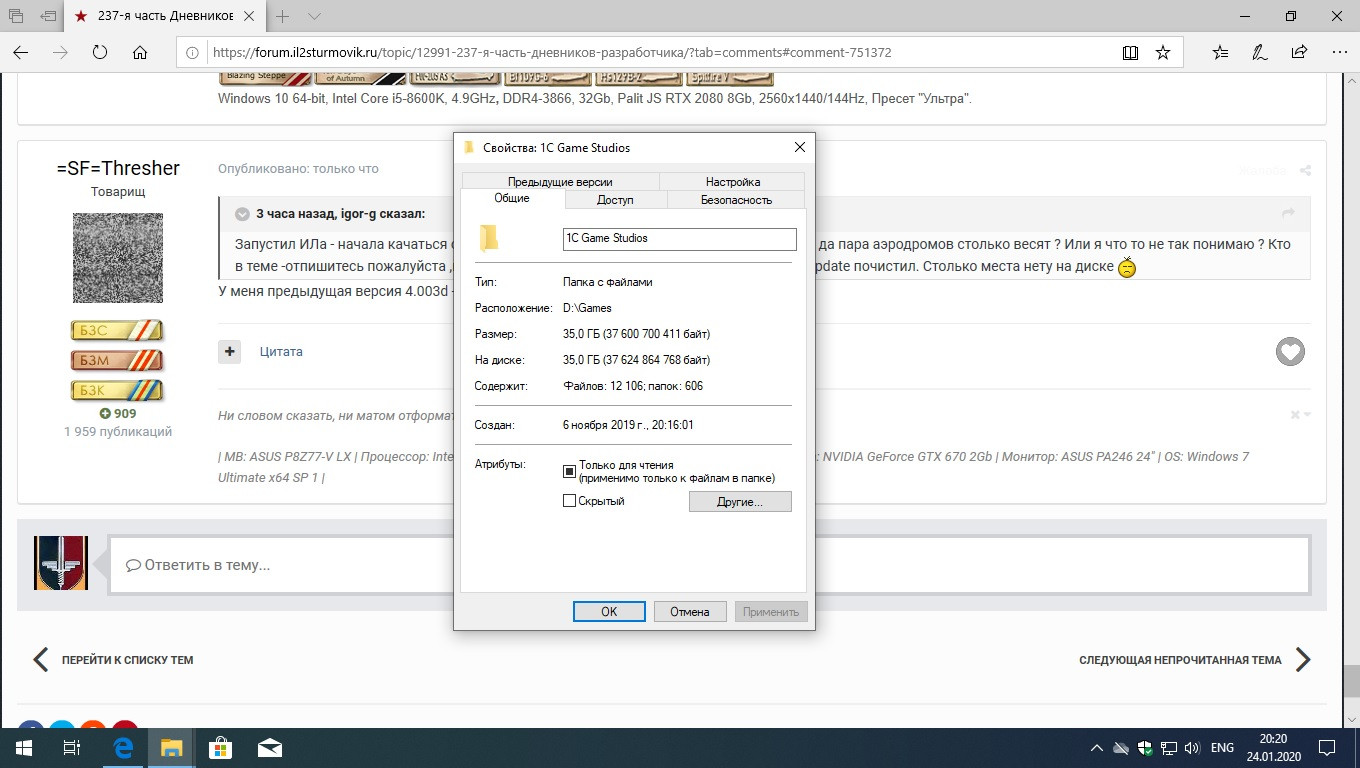Click the browser forward arrow
This screenshot has width=1360, height=768.
60,52
